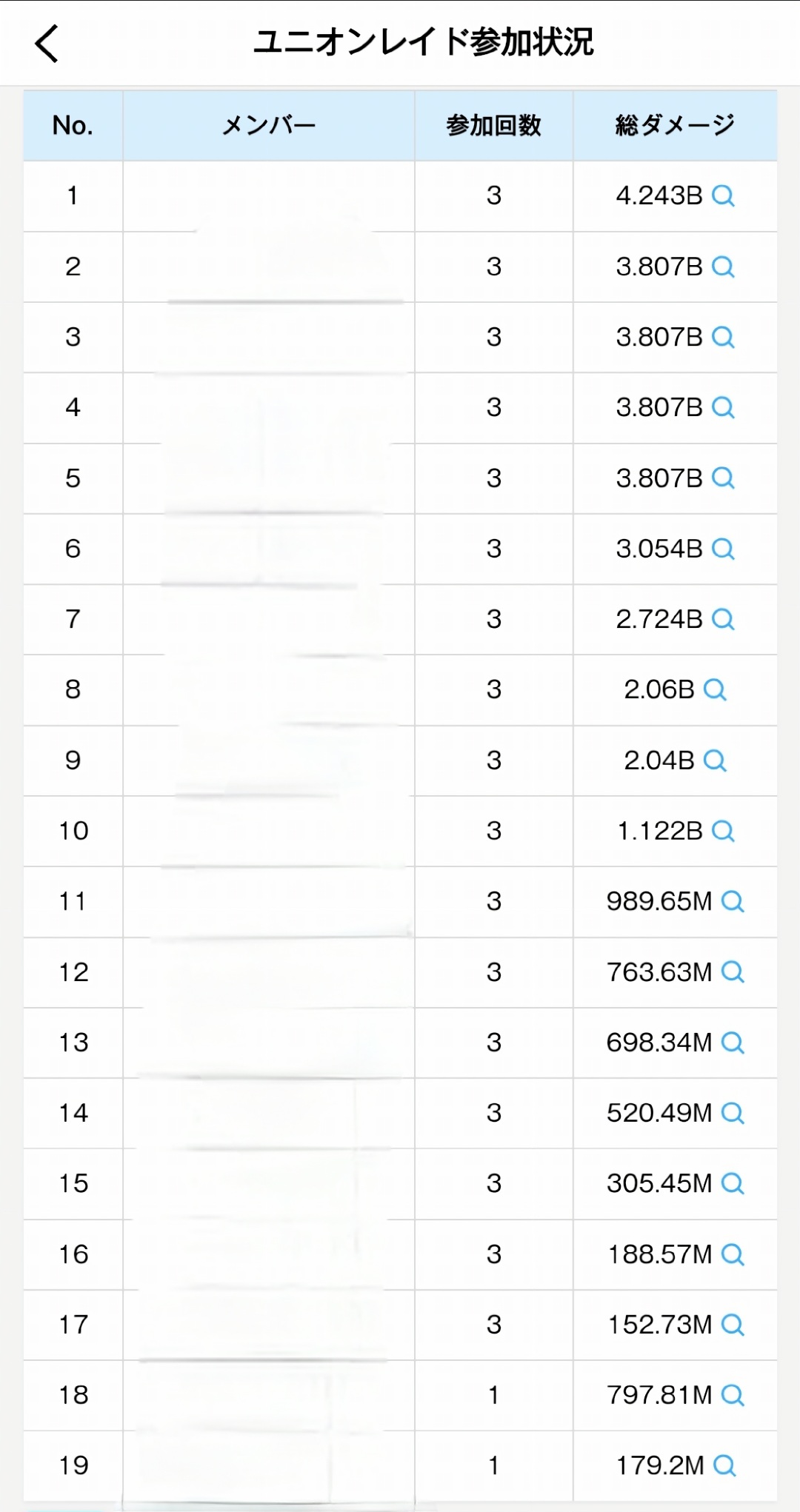The height and width of the screenshot is (1512, 800).
Task: Click the 総ダメージ column header
Action: [675, 126]
